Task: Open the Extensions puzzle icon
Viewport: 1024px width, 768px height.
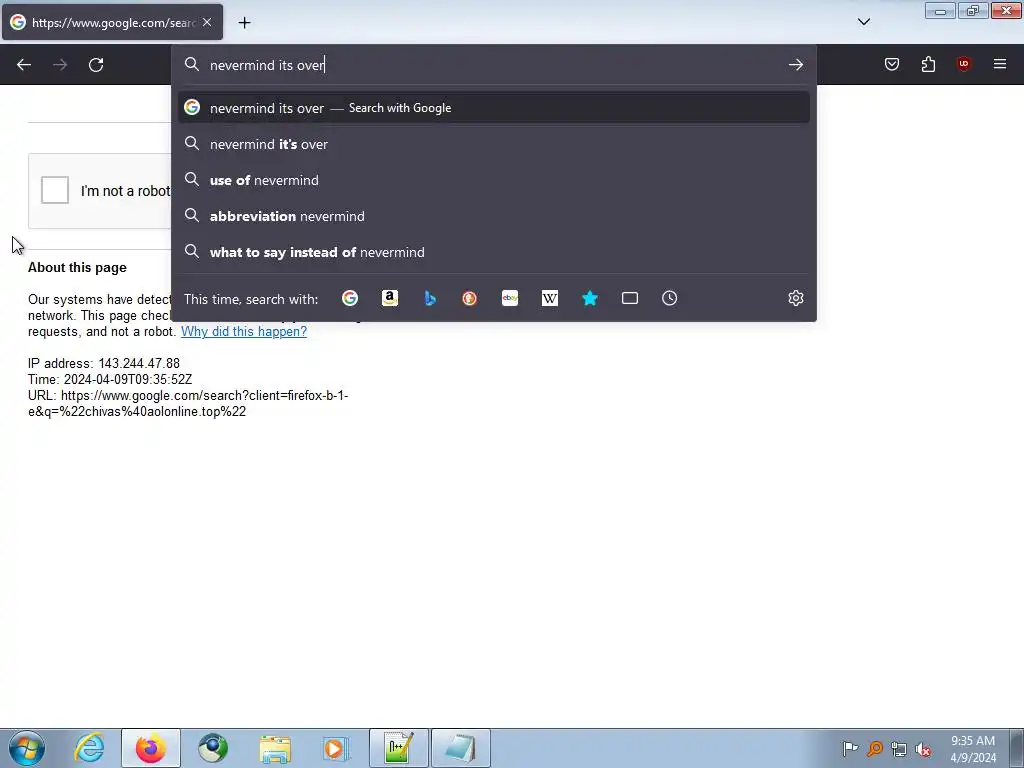Action: pyautogui.click(x=928, y=64)
